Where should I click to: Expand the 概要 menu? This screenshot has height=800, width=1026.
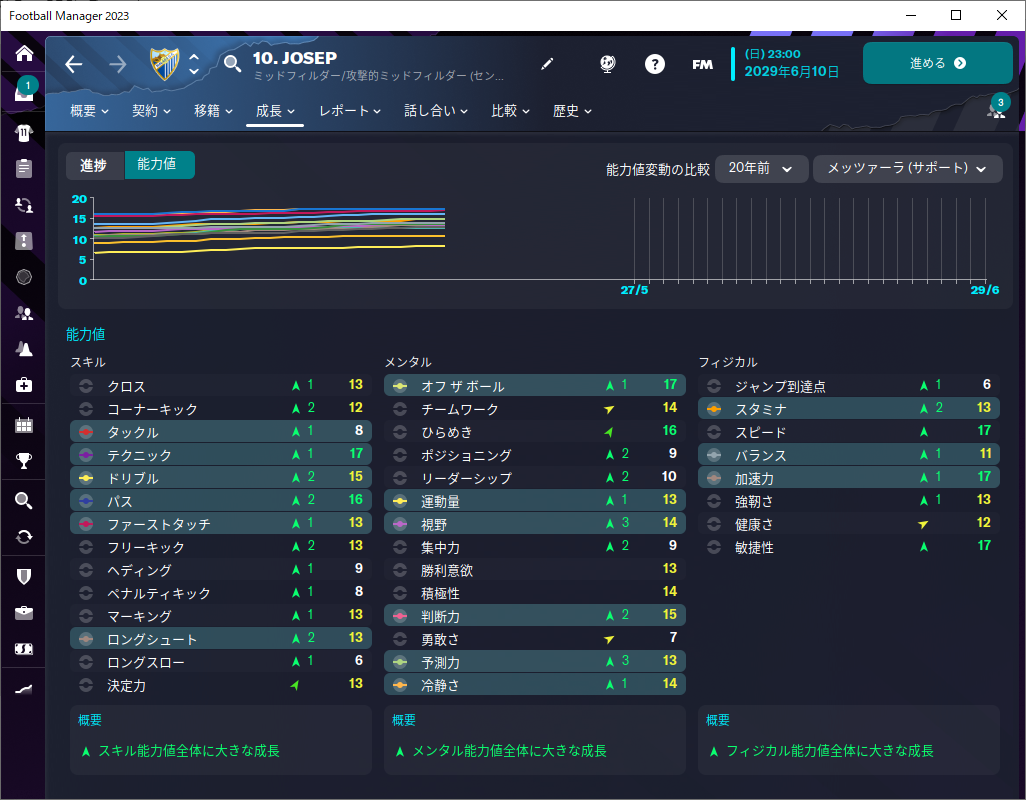point(89,111)
